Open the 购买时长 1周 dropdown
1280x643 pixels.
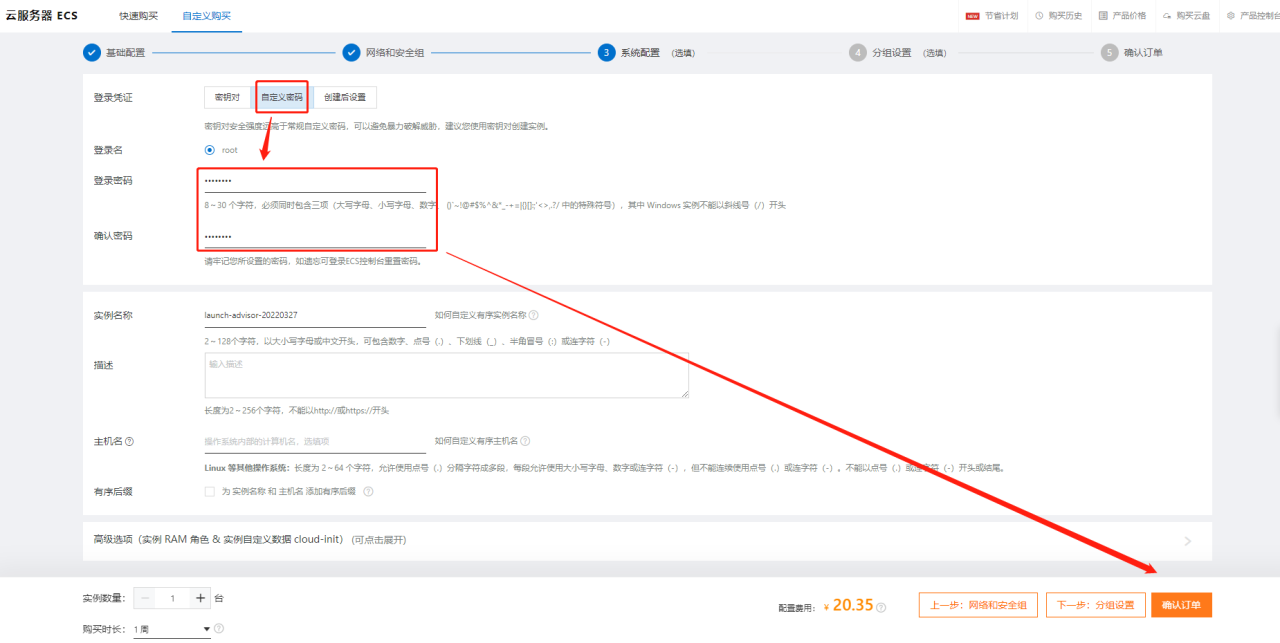coord(172,629)
